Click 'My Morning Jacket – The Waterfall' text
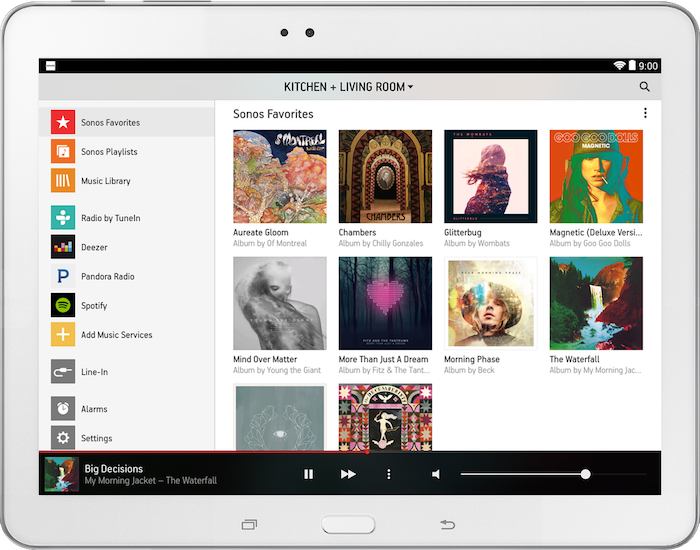Image resolution: width=700 pixels, height=550 pixels. pos(150,481)
